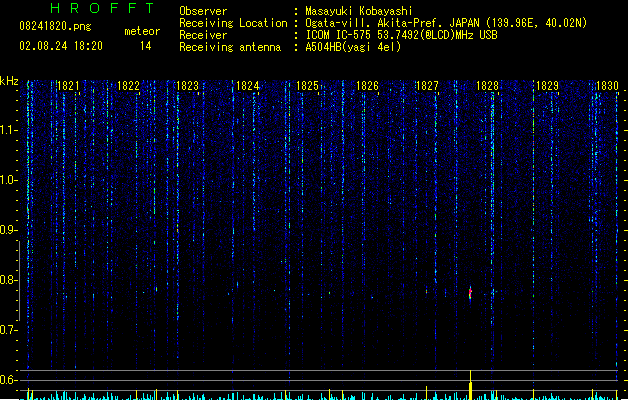Click the HROFFT title text
The width and height of the screenshot is (629, 400).
pos(102,8)
